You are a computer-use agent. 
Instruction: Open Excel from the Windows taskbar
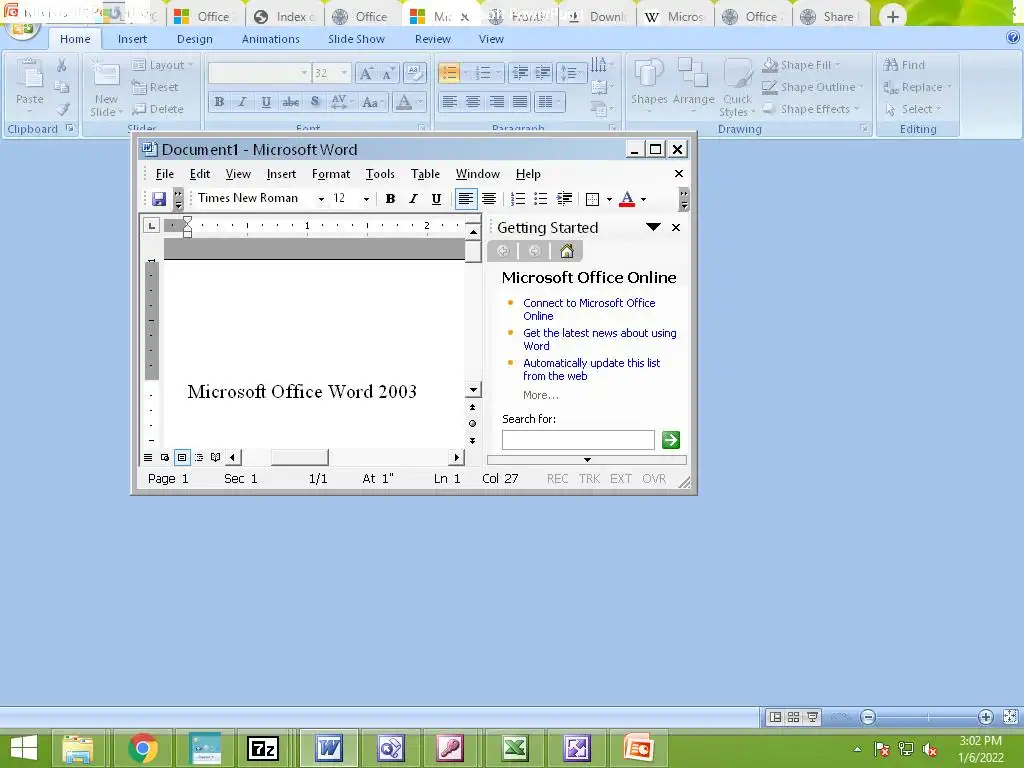coord(515,748)
